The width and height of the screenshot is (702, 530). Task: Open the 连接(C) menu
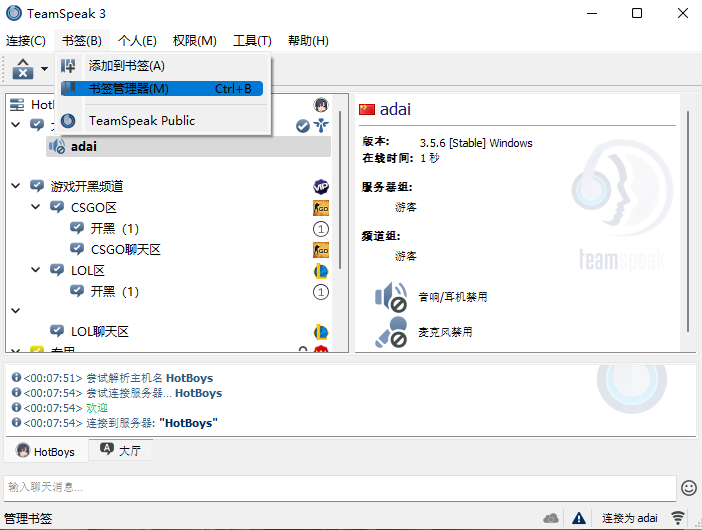tap(26, 41)
